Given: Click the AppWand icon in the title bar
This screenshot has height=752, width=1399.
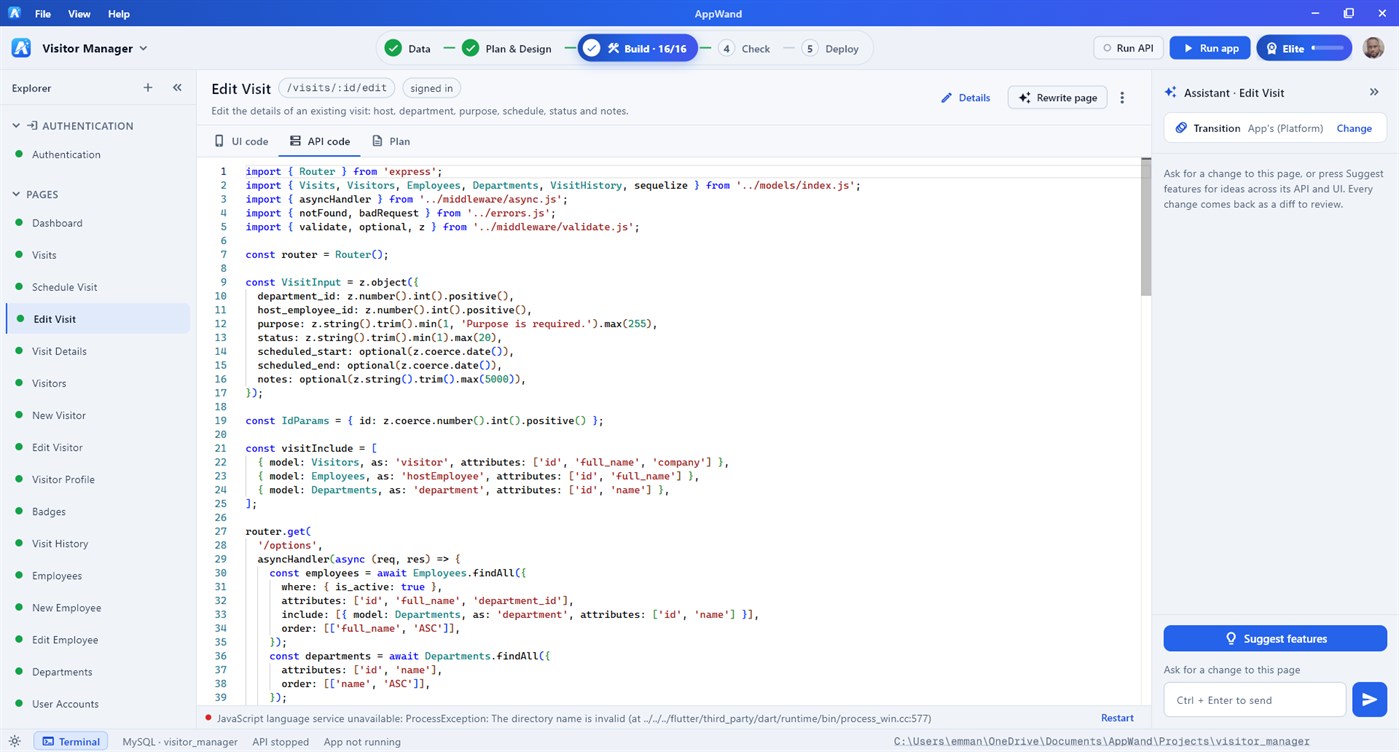Looking at the screenshot, I should tap(14, 13).
